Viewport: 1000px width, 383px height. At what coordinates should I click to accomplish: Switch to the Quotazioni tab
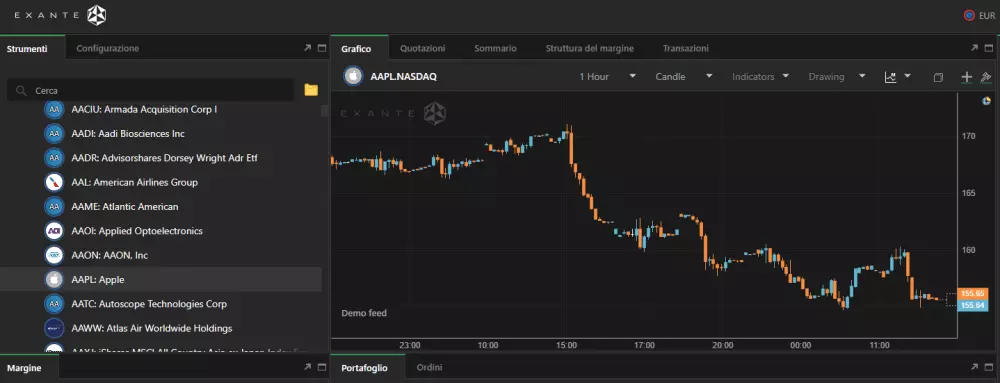point(423,48)
